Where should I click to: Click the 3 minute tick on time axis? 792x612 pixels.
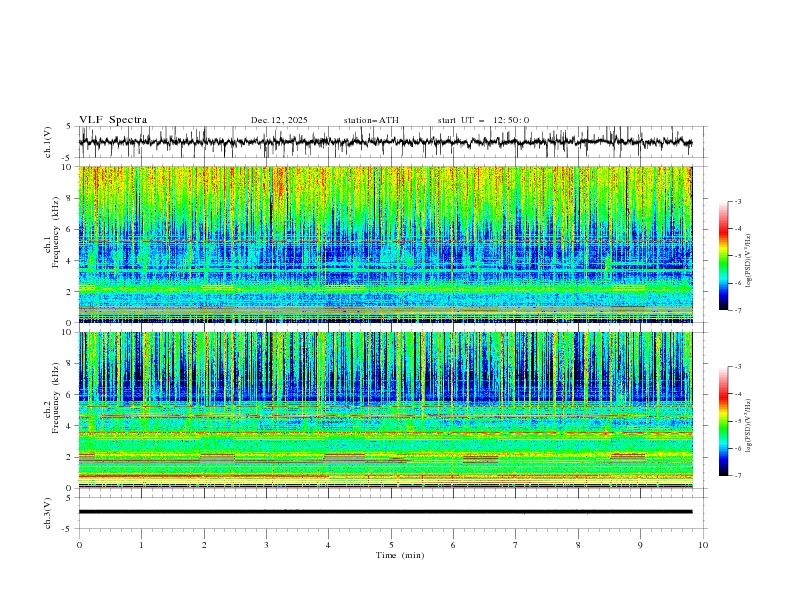pos(266,544)
